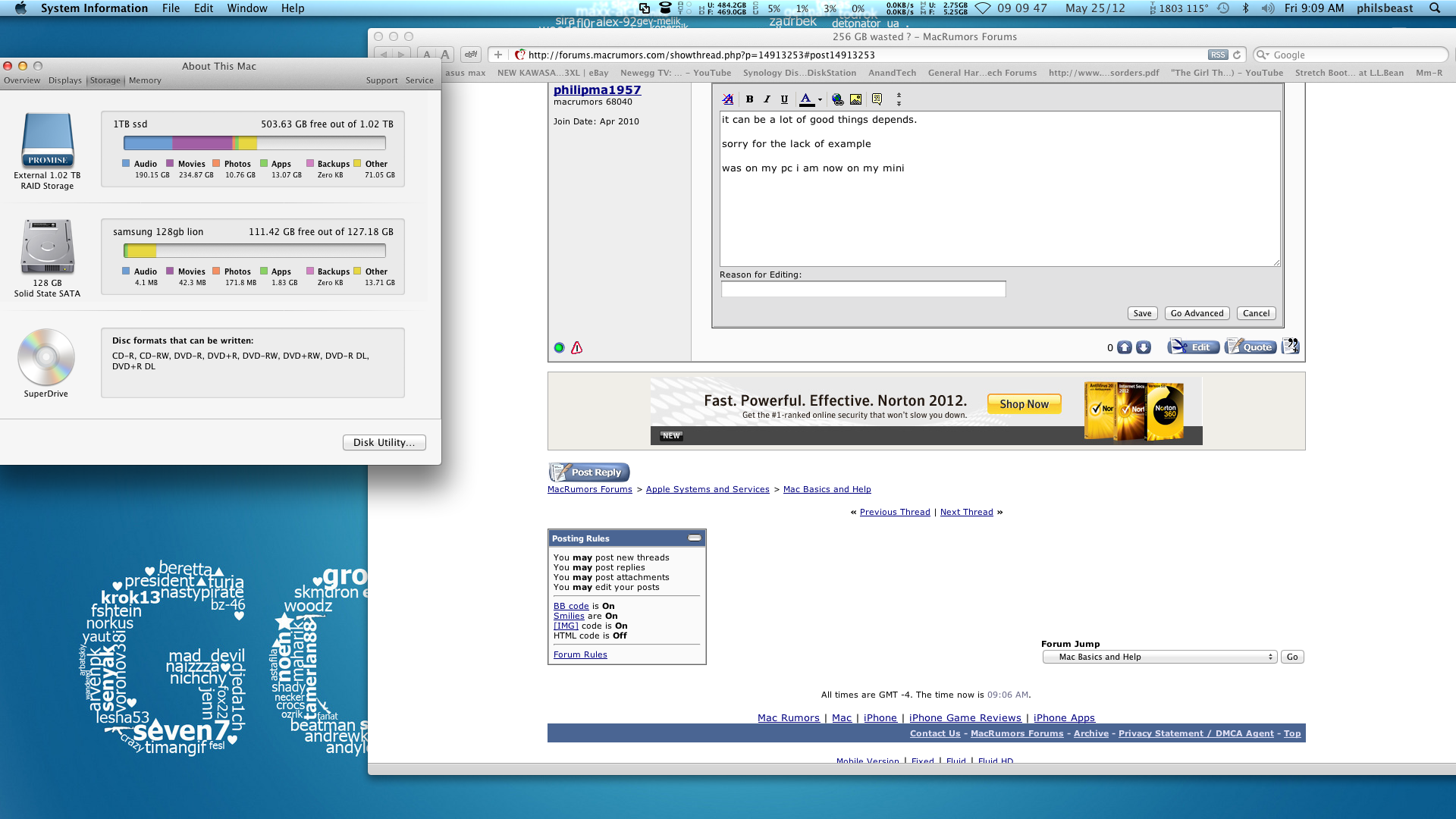Image resolution: width=1456 pixels, height=819 pixels.
Task: Click samsung 128gb lion usage bar
Action: 255,251
